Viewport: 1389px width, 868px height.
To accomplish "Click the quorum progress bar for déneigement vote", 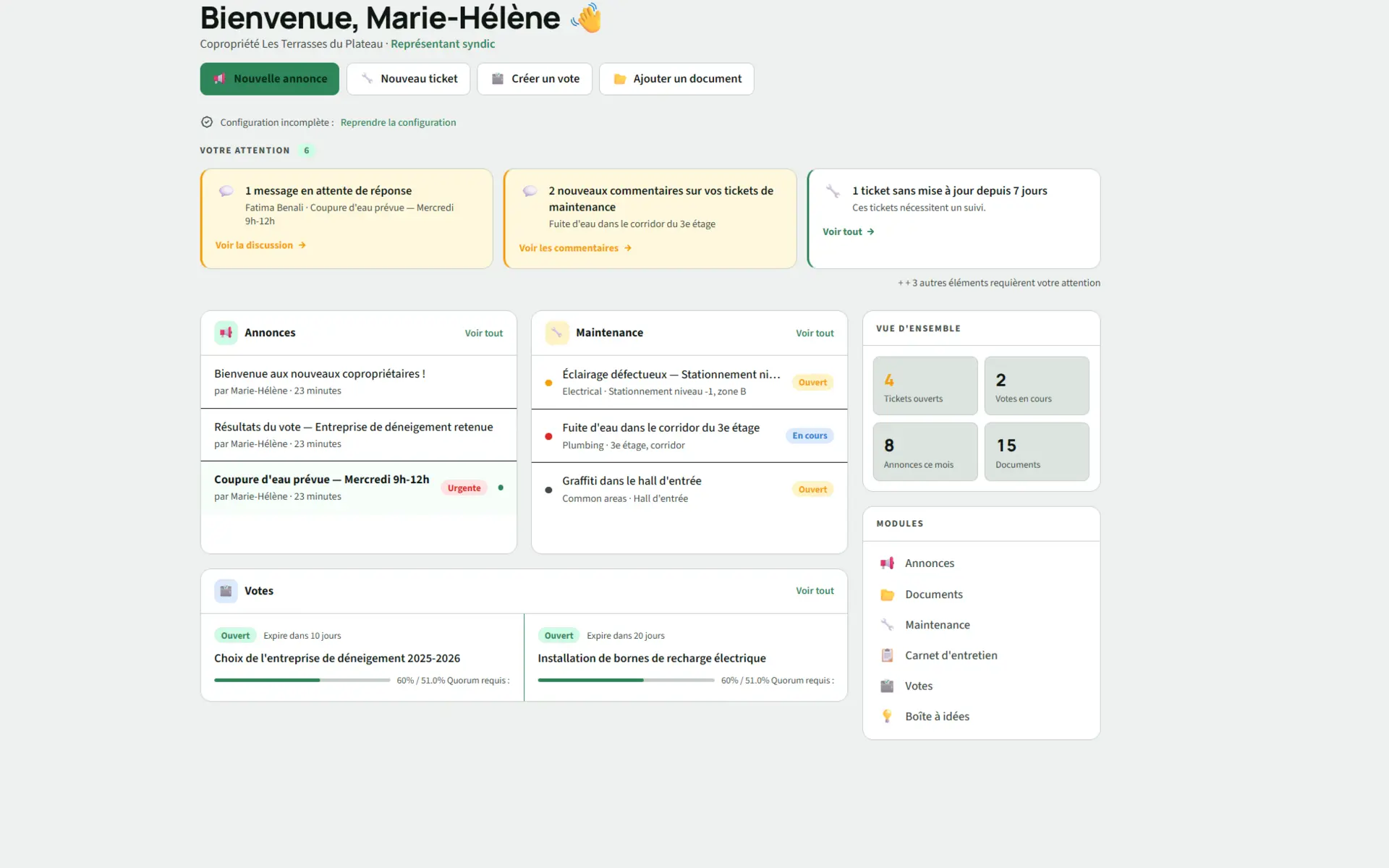I will pyautogui.click(x=301, y=680).
